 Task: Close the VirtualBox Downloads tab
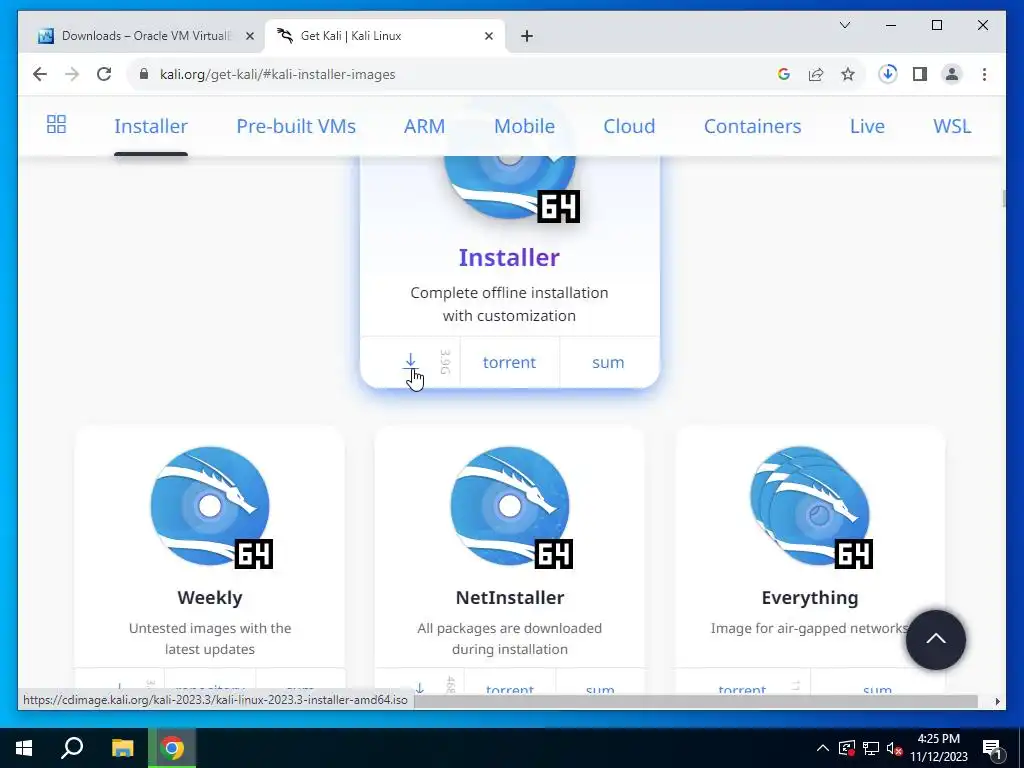tap(249, 36)
